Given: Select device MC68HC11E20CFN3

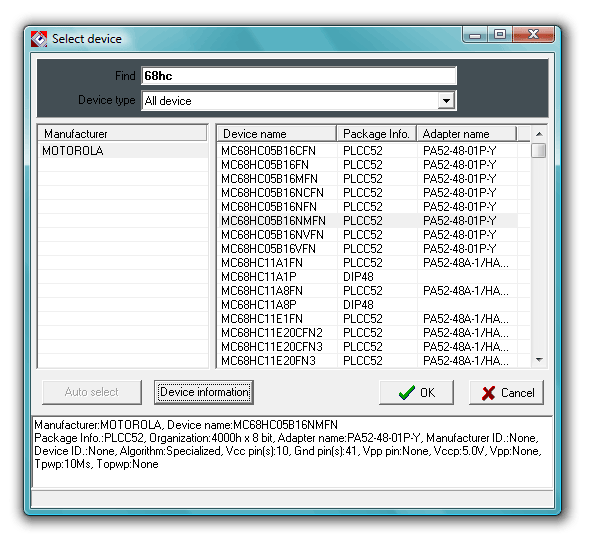Looking at the screenshot, I should [272, 347].
